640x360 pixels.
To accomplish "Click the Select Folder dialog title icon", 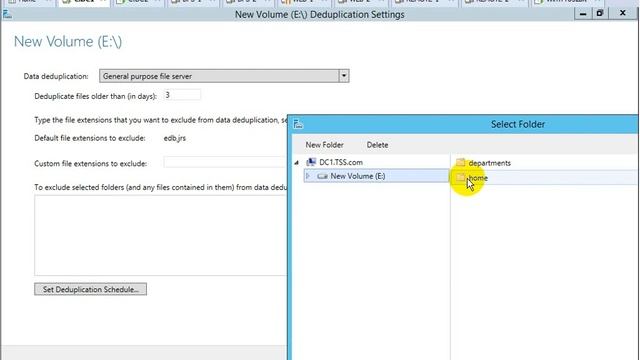I will 298,124.
